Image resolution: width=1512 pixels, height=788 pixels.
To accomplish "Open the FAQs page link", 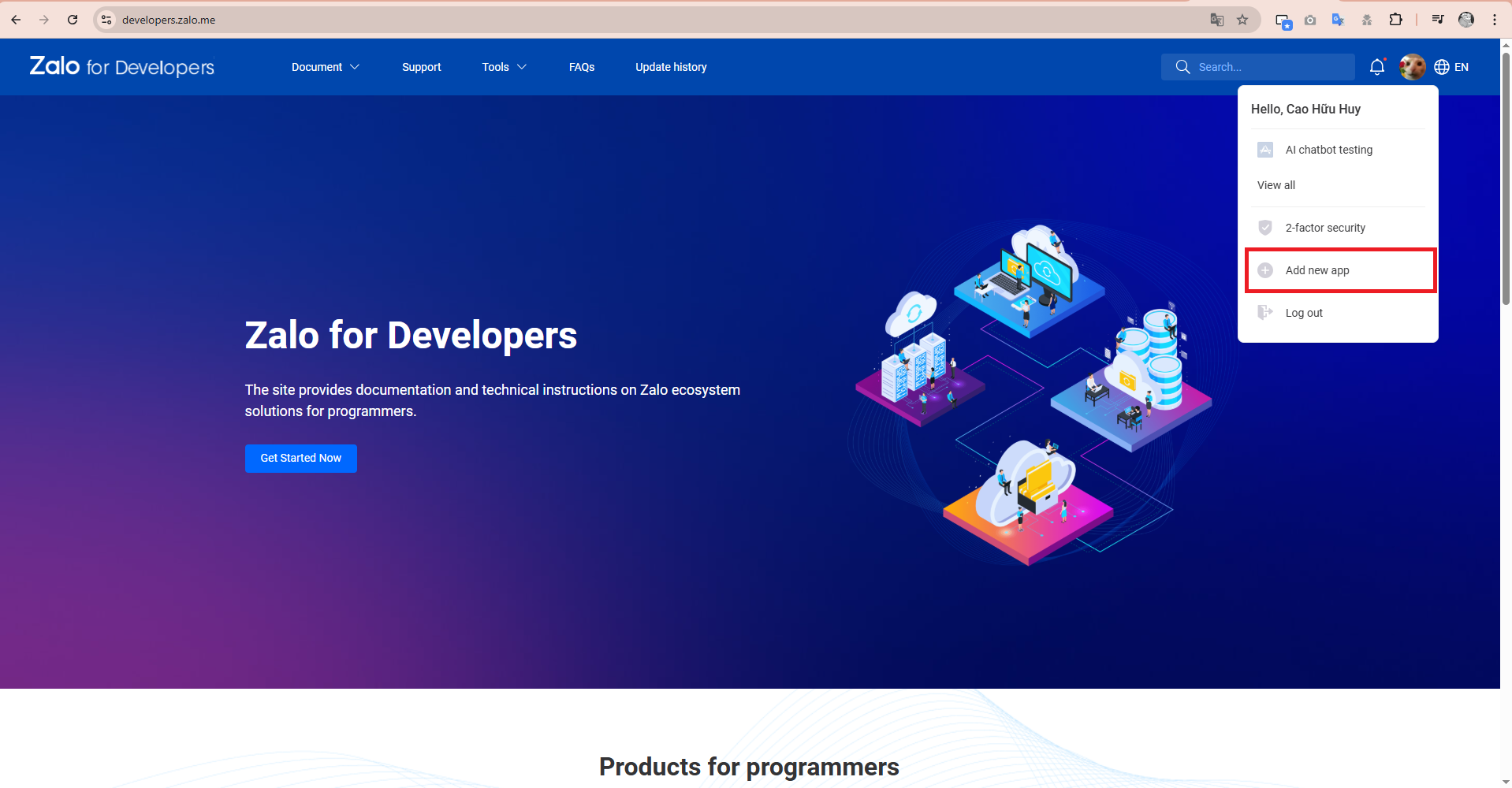I will click(582, 67).
